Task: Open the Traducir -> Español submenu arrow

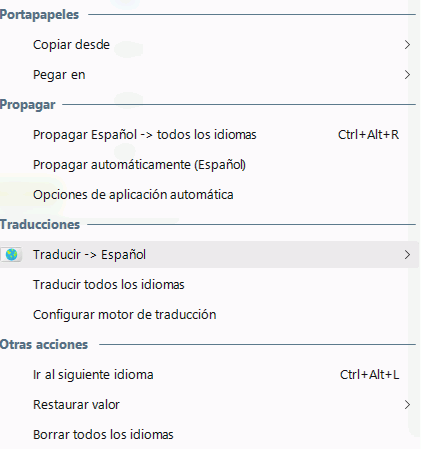Action: [x=407, y=255]
